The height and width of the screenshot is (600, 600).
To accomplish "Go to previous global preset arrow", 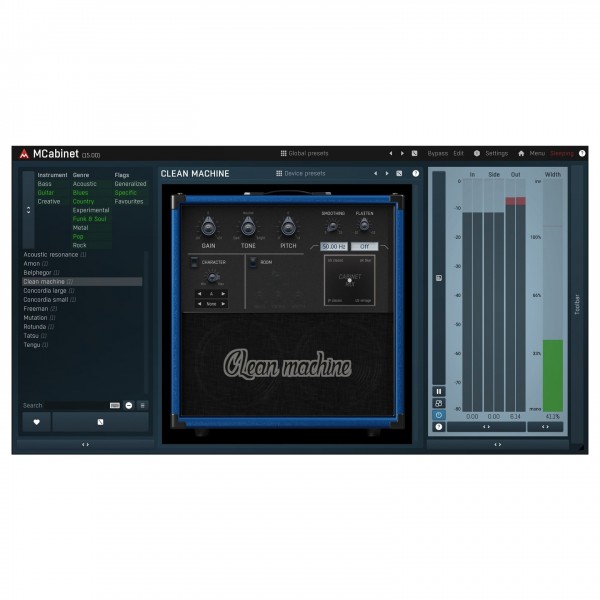I will [391, 153].
